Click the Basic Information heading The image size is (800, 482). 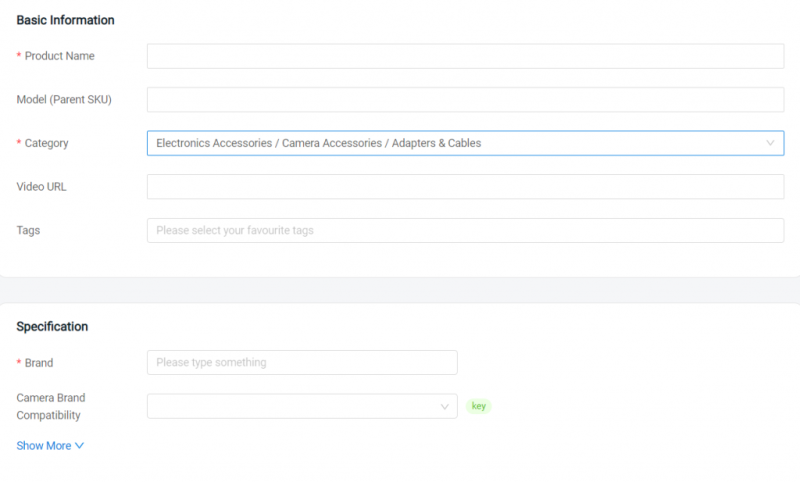tap(65, 20)
